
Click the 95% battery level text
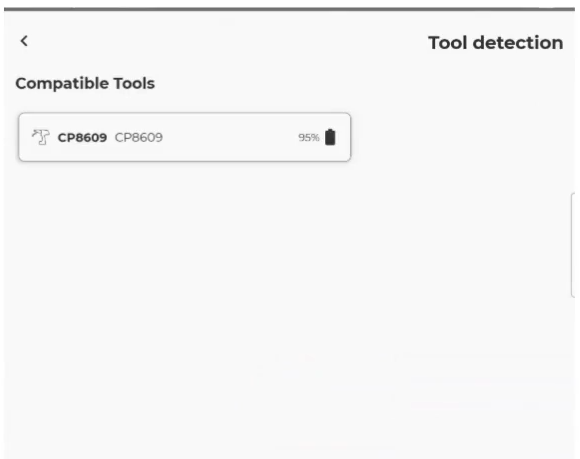pyautogui.click(x=309, y=138)
